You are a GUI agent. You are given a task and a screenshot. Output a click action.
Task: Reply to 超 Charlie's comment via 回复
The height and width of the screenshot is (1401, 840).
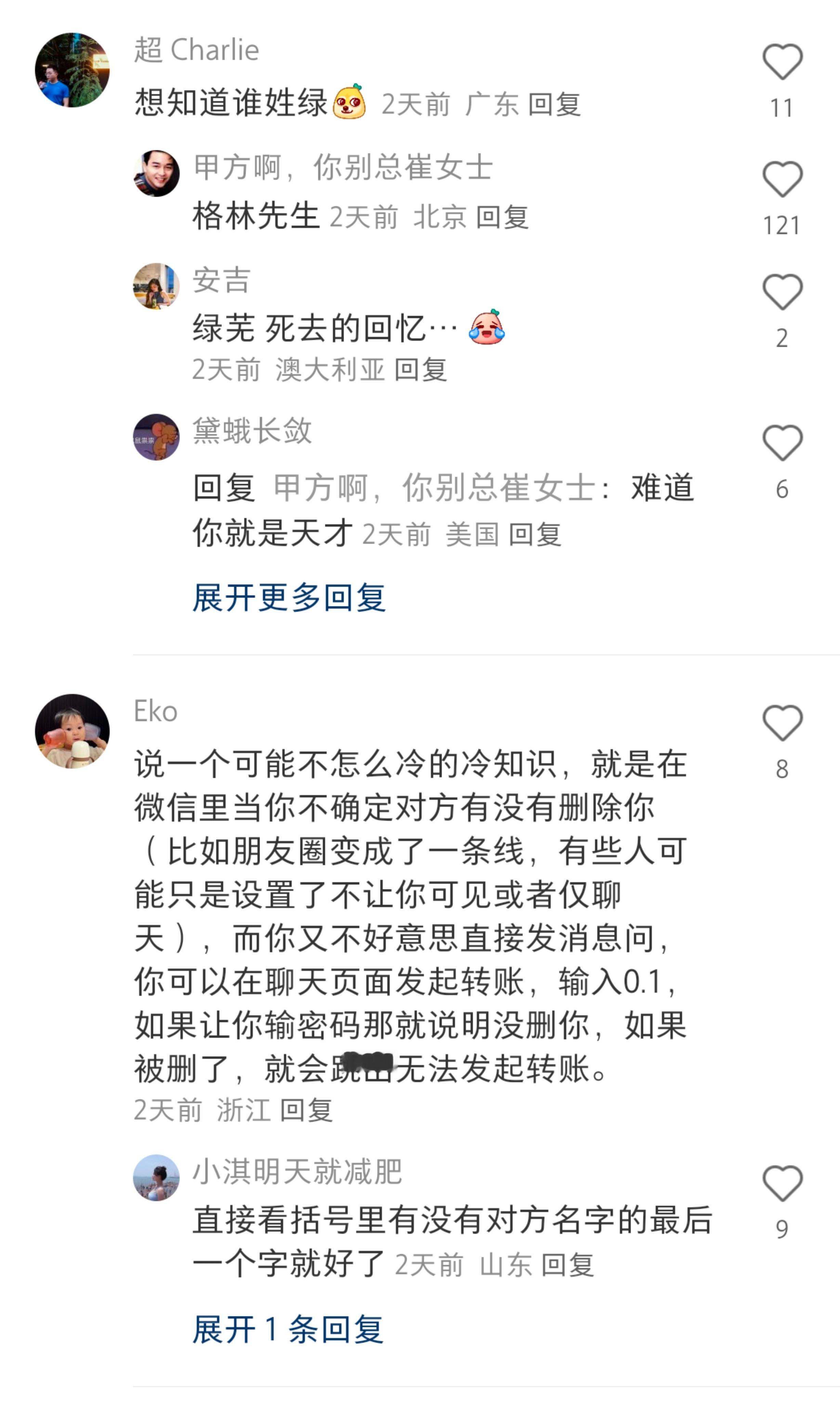click(554, 105)
